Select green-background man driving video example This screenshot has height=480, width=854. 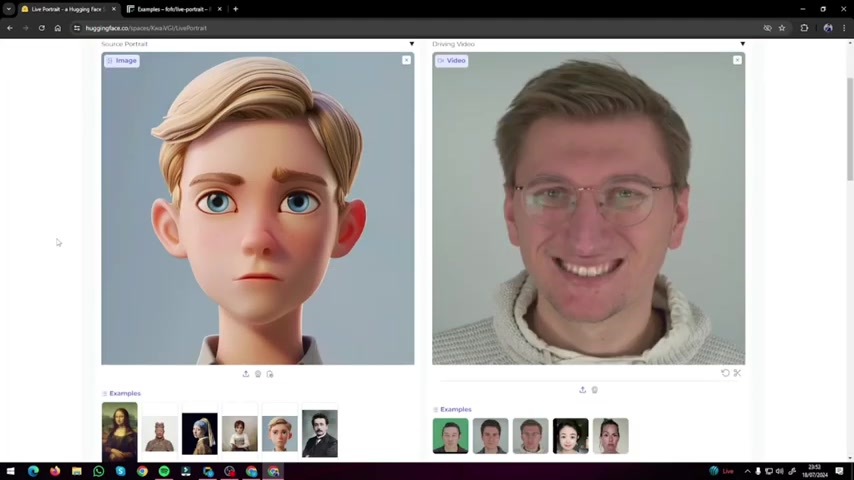(450, 436)
